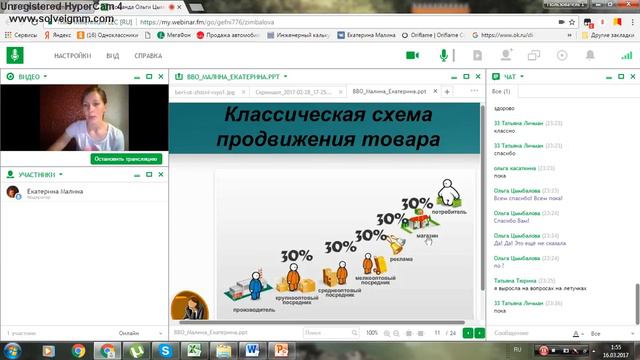
Task: Open PowerPoint from the taskbar
Action: [281, 351]
